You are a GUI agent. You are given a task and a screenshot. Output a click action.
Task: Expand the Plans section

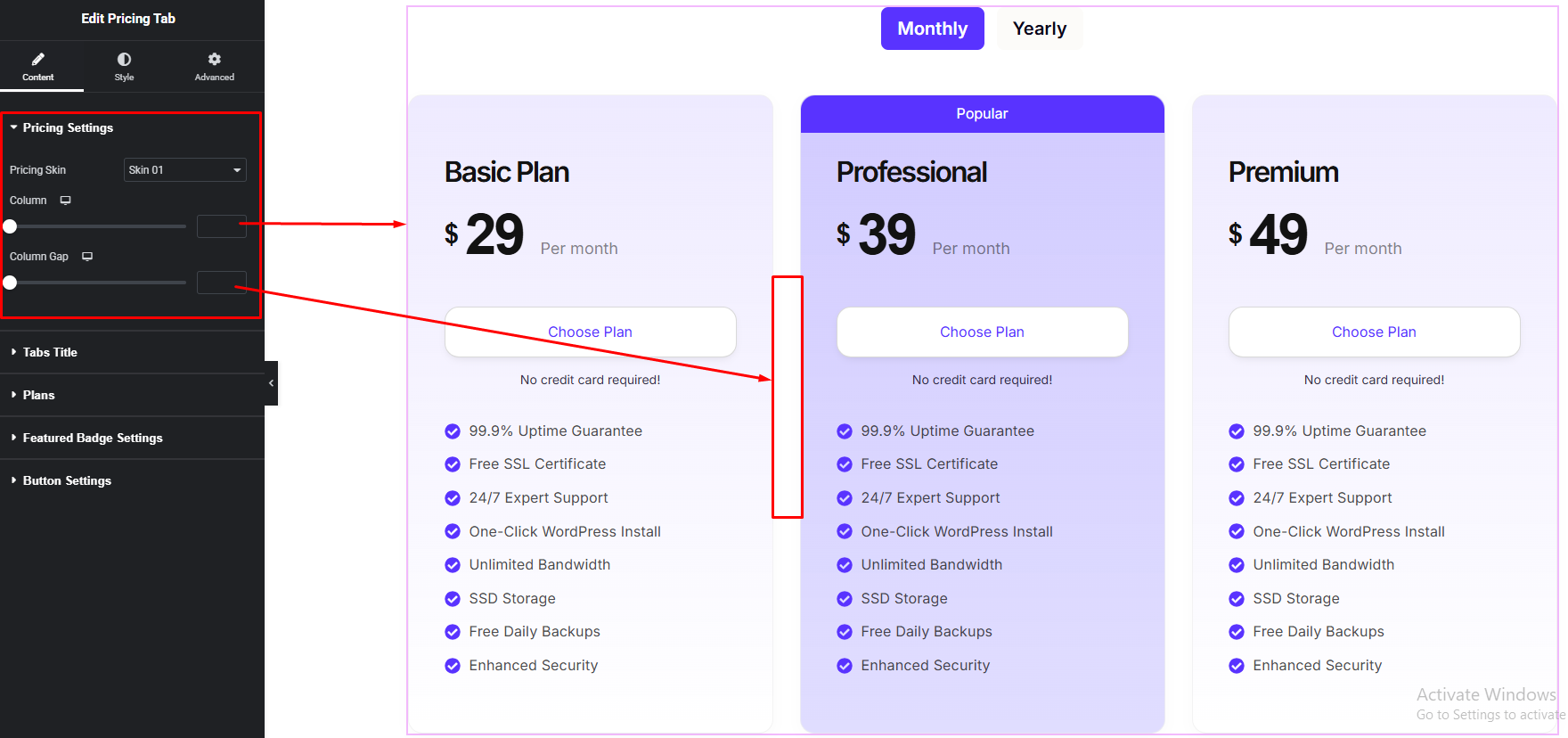click(x=38, y=396)
